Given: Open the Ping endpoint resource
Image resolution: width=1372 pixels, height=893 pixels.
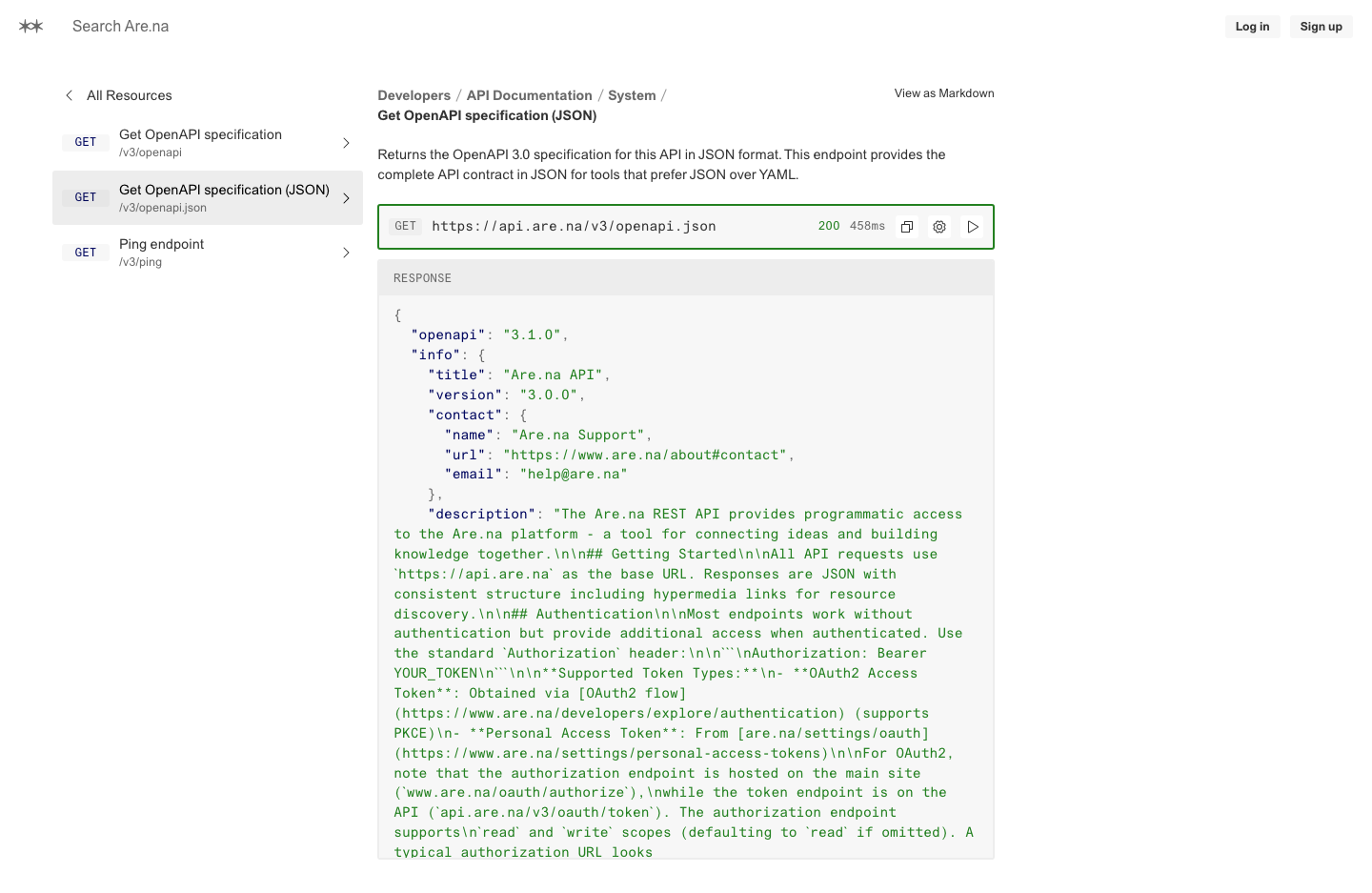Looking at the screenshot, I should pyautogui.click(x=208, y=253).
